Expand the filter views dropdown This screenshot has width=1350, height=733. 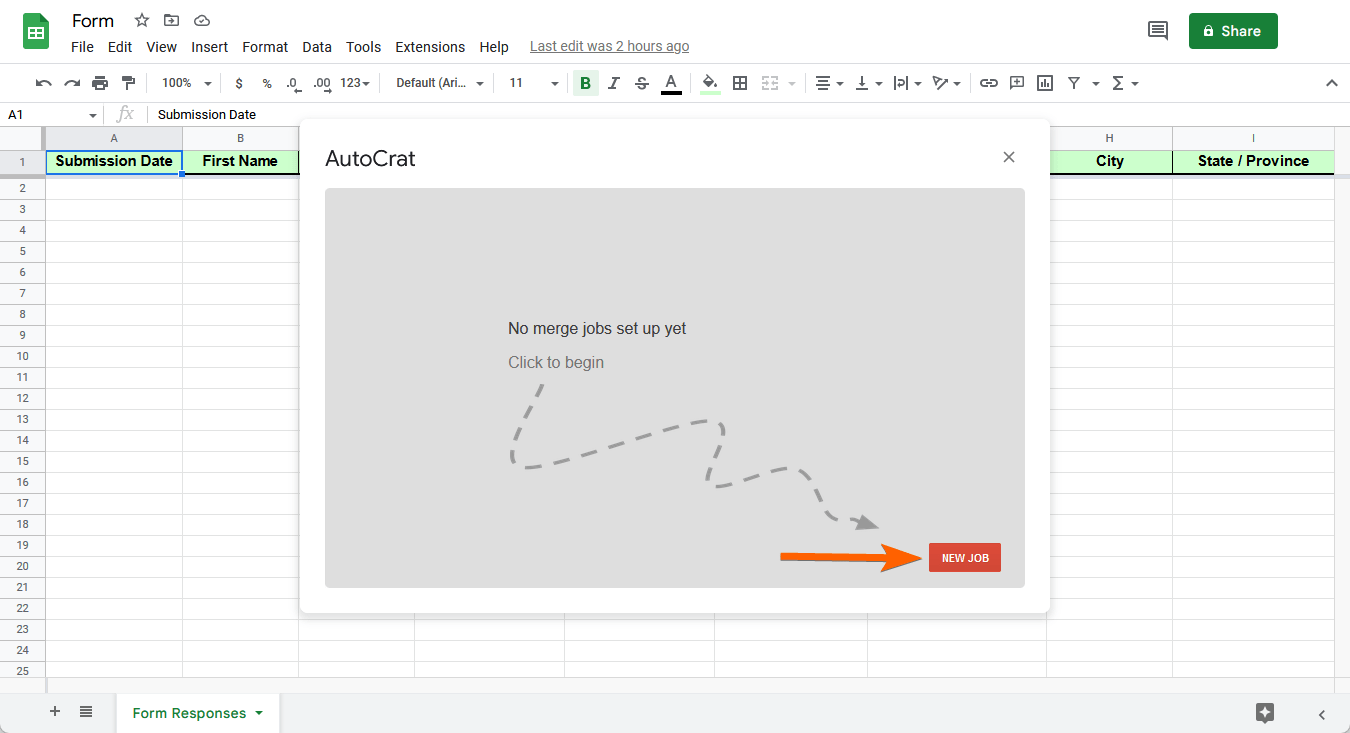tap(1096, 83)
